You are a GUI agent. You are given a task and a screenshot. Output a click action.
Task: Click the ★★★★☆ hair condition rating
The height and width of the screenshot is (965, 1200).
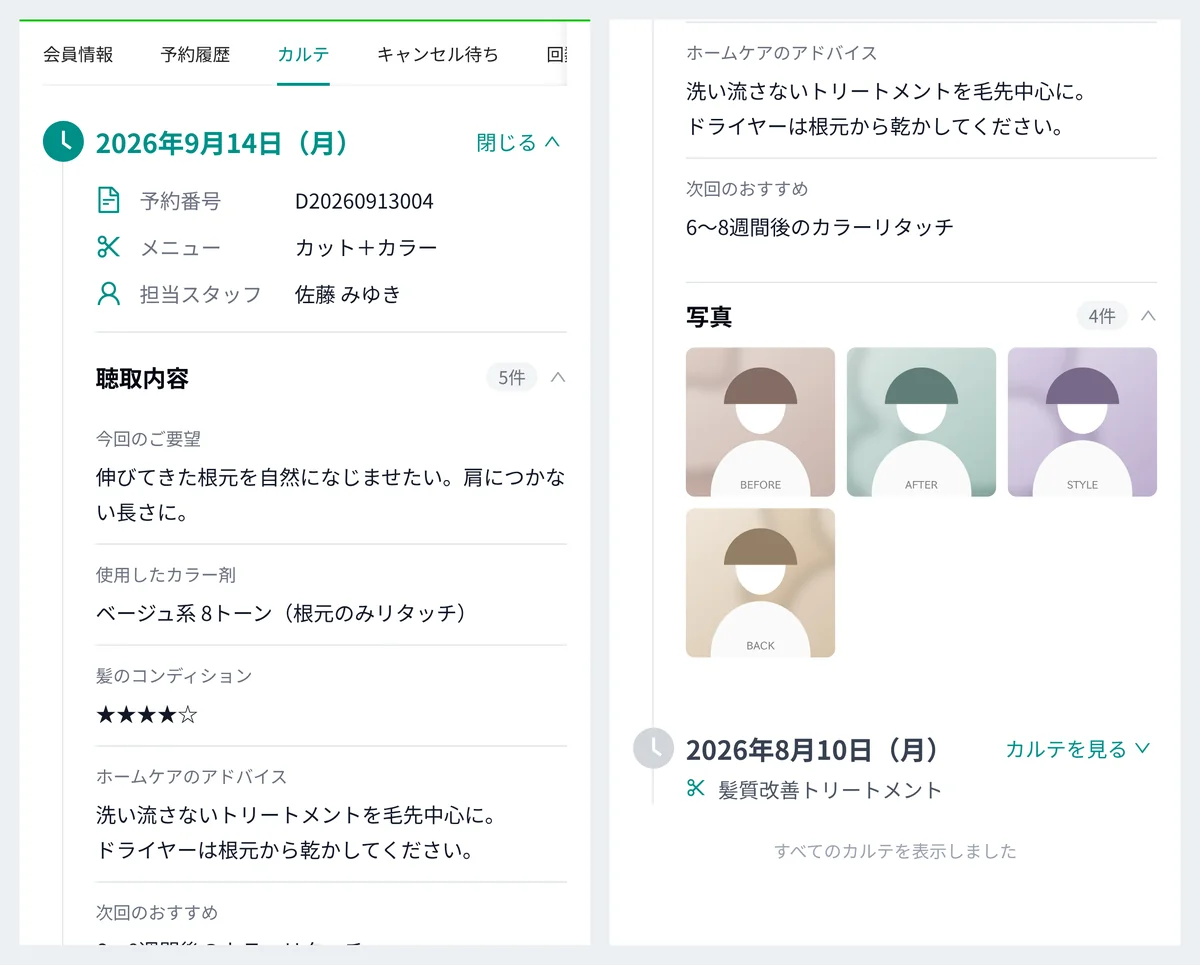click(x=147, y=714)
